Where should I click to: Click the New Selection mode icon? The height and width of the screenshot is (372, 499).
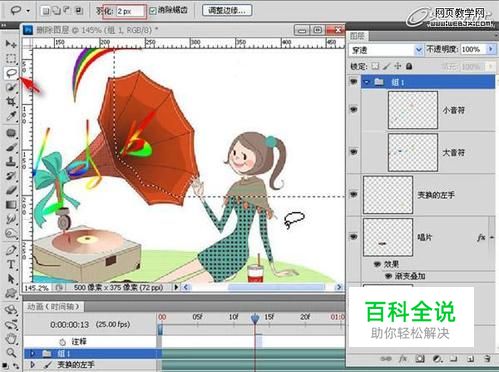(46, 11)
